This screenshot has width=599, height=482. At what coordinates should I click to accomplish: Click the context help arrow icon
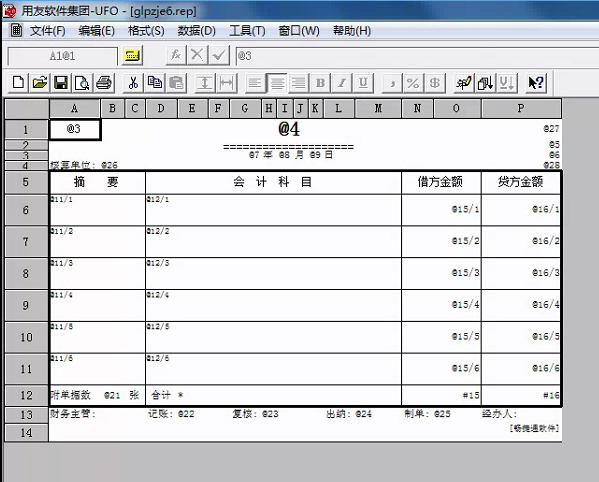(x=536, y=82)
